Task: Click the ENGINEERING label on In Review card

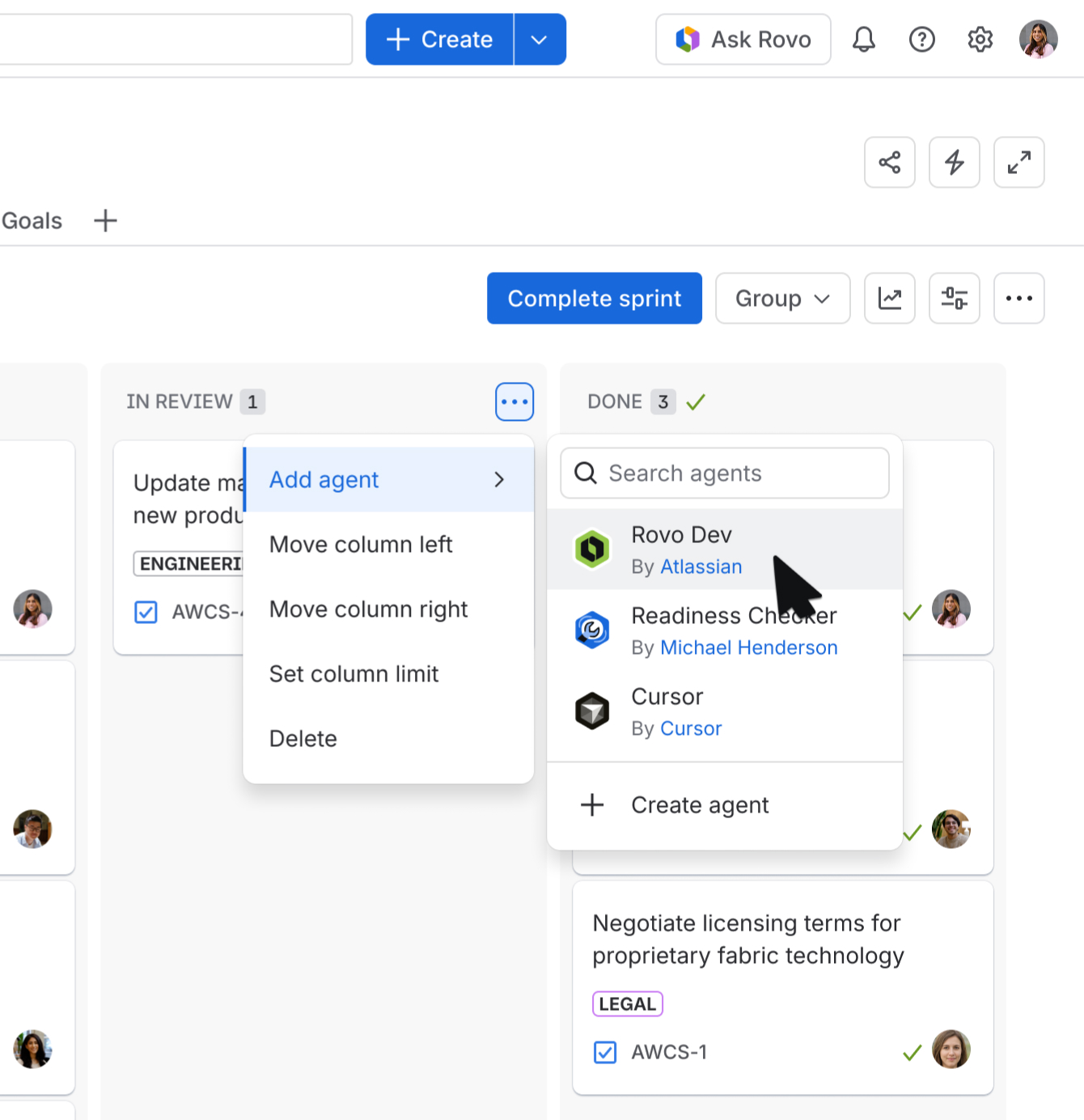Action: pos(189,563)
